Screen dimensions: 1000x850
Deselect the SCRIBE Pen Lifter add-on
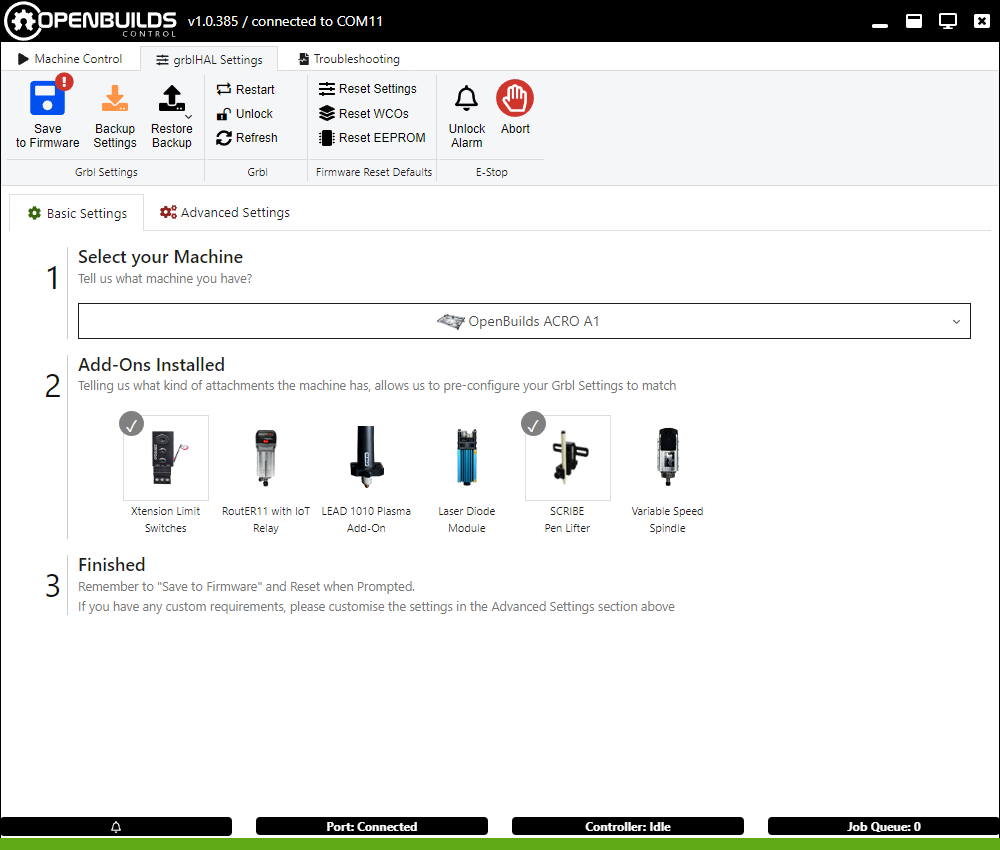coord(567,458)
